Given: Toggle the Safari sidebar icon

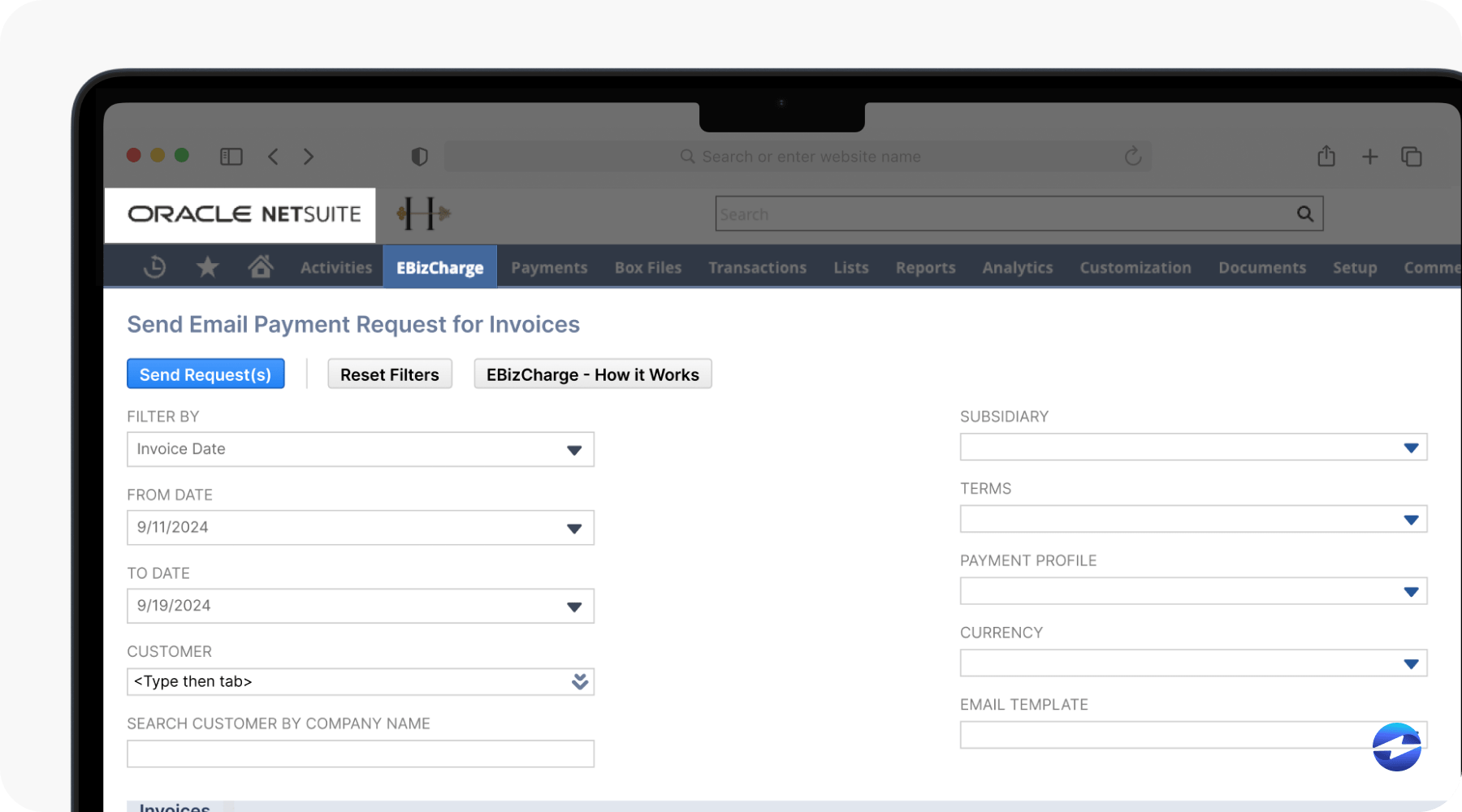Looking at the screenshot, I should (231, 156).
